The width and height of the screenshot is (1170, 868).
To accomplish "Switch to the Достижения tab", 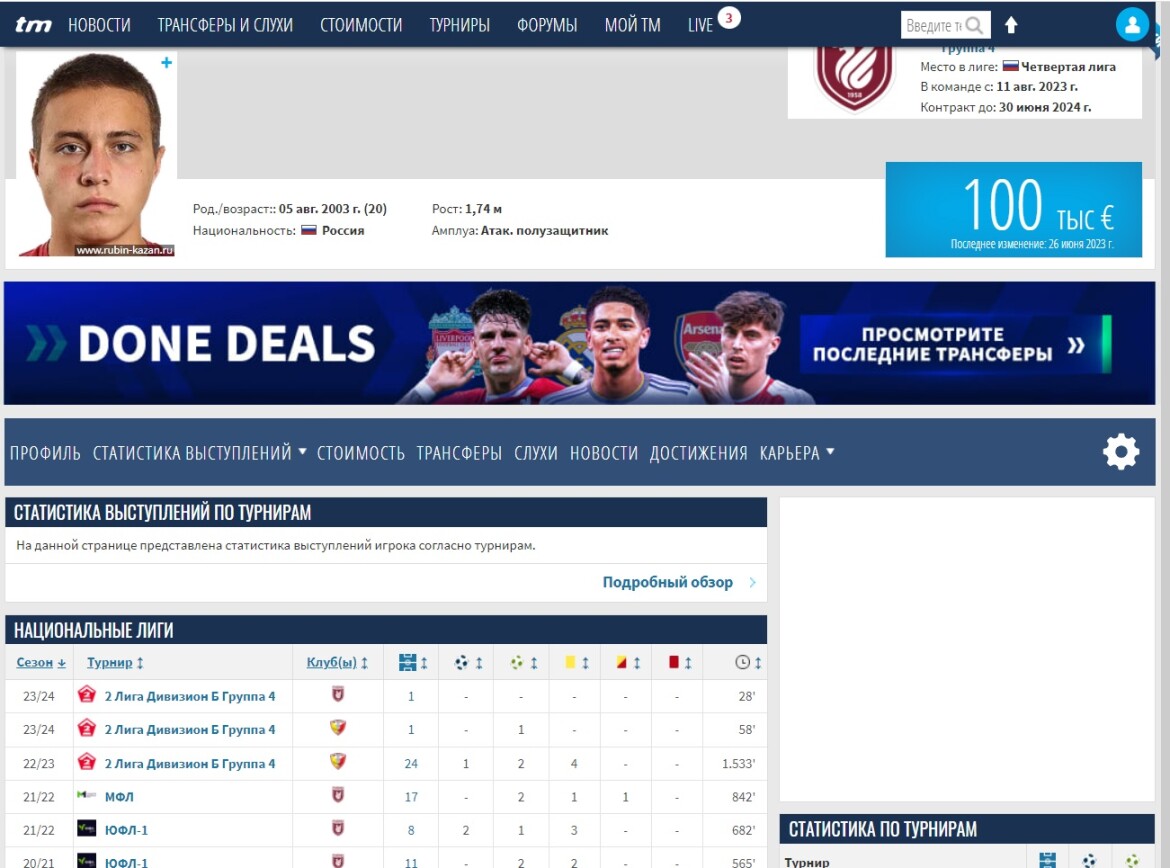I will [x=698, y=453].
